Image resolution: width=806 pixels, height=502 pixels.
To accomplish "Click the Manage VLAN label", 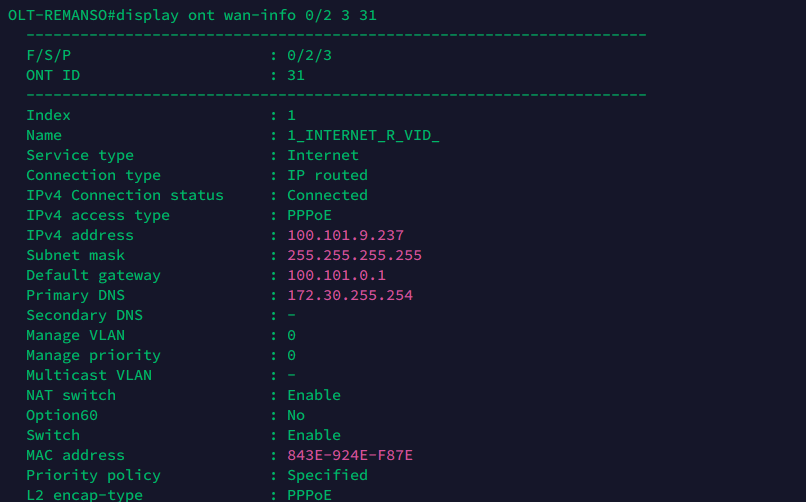I will pyautogui.click(x=75, y=335).
